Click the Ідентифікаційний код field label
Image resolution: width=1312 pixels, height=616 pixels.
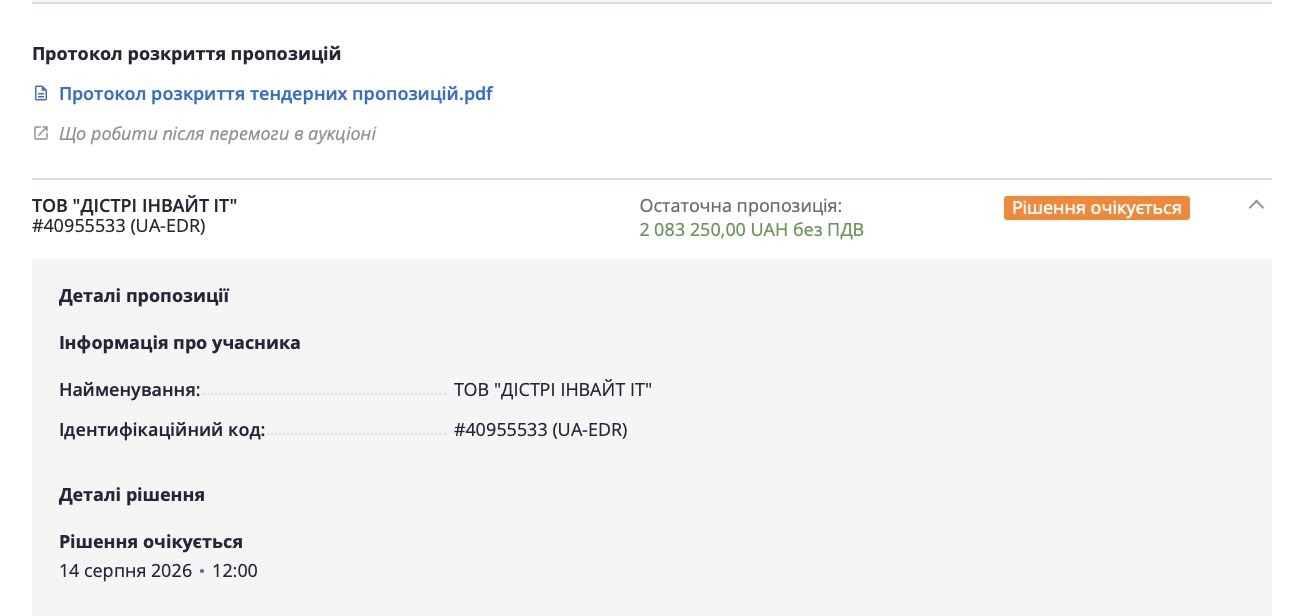pos(162,430)
